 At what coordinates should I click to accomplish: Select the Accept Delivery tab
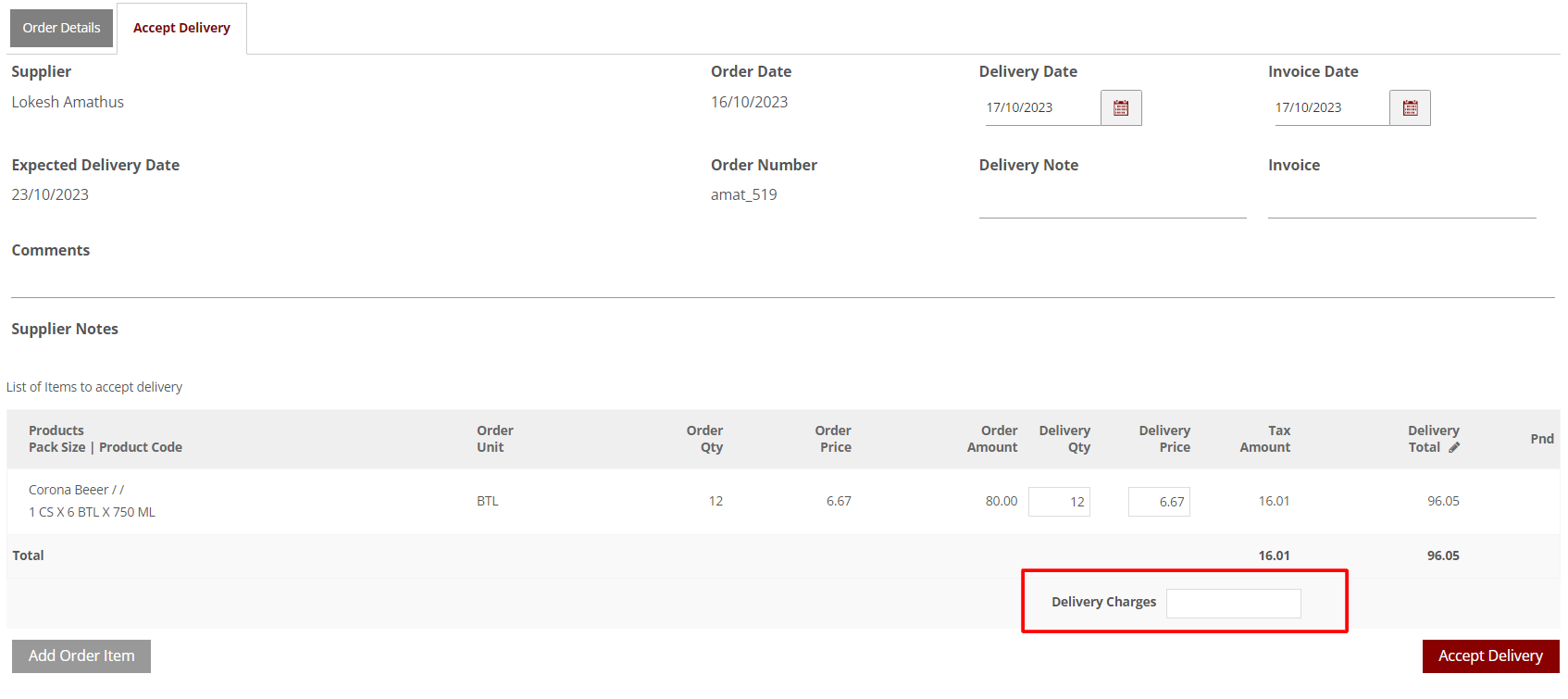point(181,28)
